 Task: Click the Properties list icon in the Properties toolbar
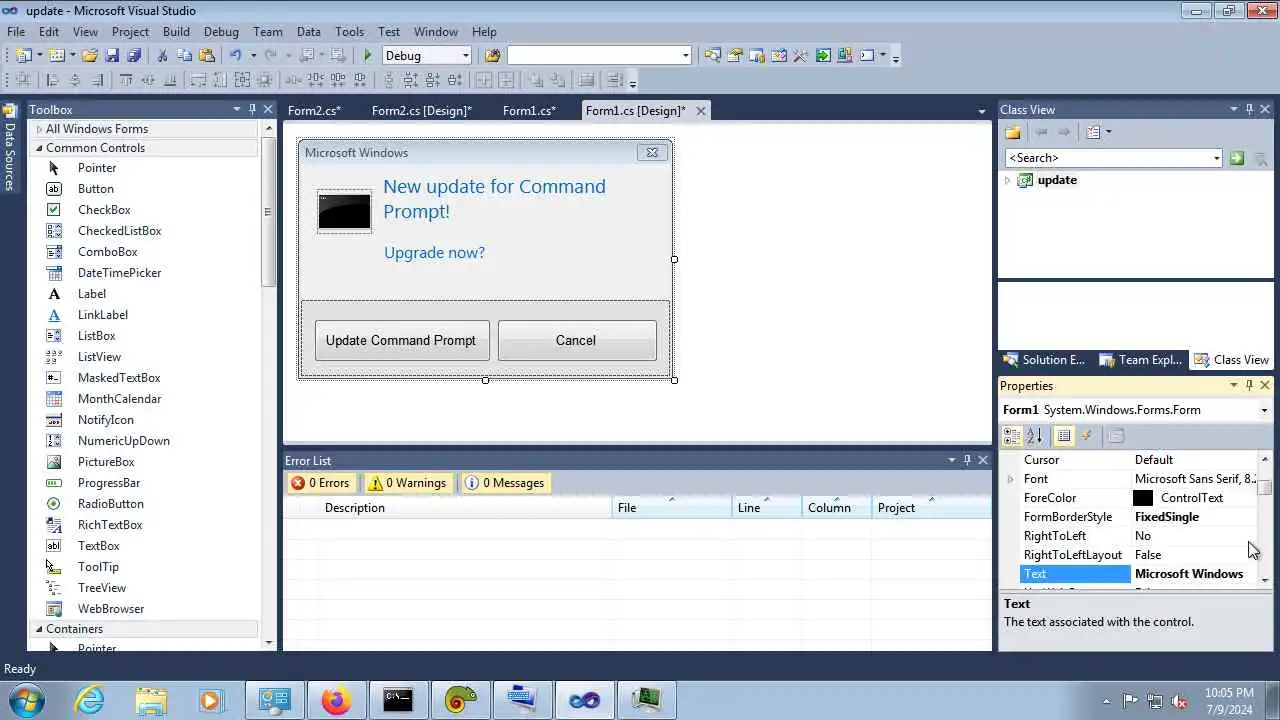coord(1064,436)
